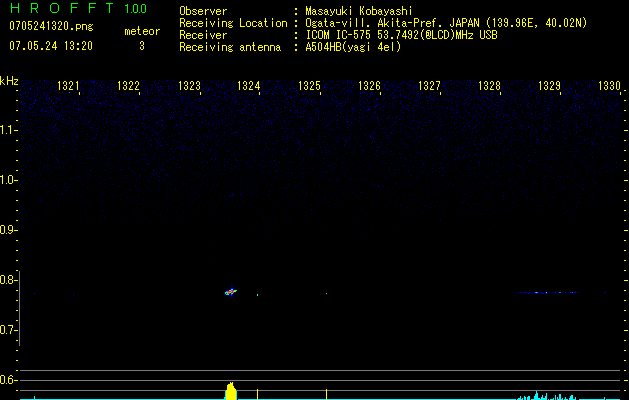Click the Receiving antenna label
The width and height of the screenshot is (629, 400).
pyautogui.click(x=230, y=47)
